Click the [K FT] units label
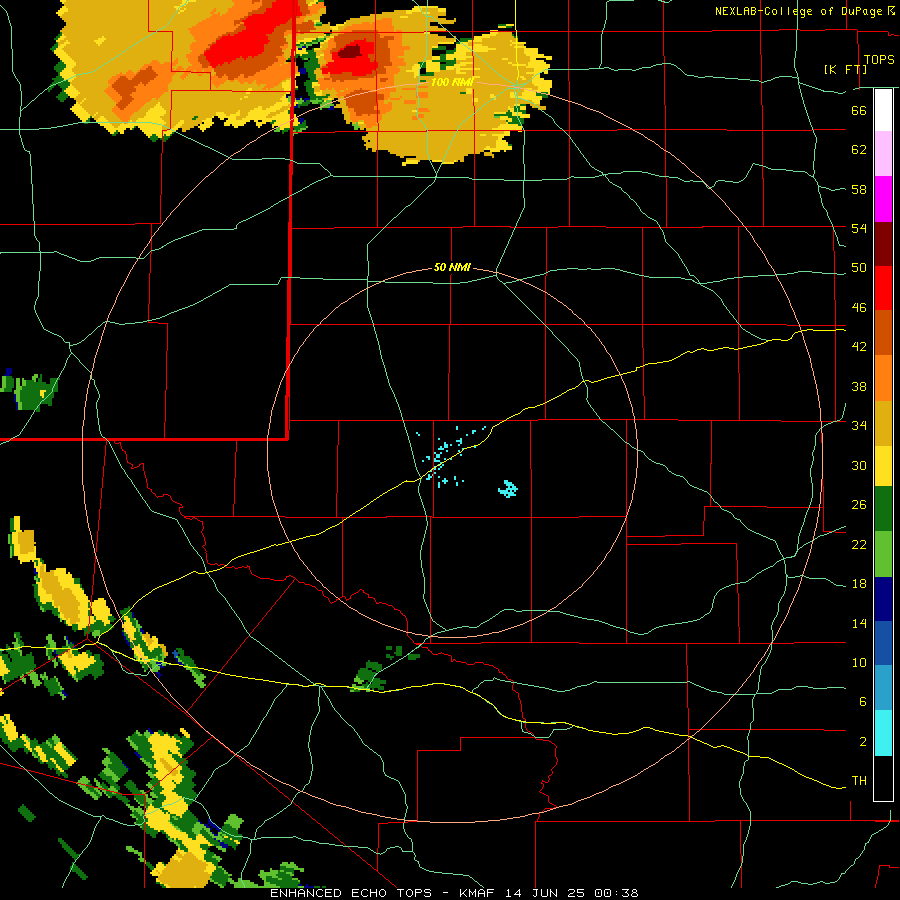The height and width of the screenshot is (900, 900). tap(845, 69)
